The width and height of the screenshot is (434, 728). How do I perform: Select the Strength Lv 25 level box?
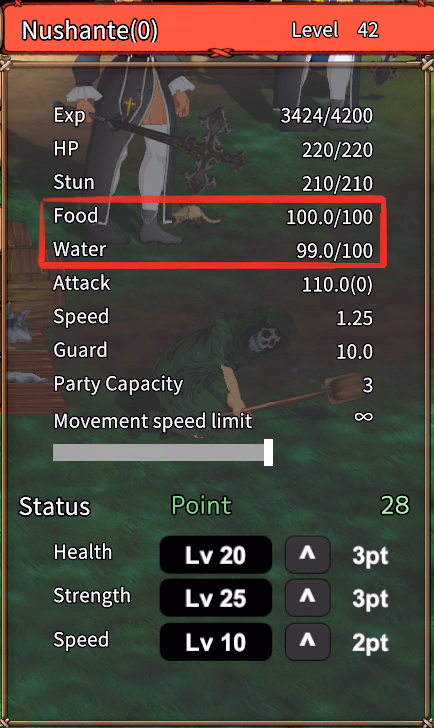[x=216, y=598]
